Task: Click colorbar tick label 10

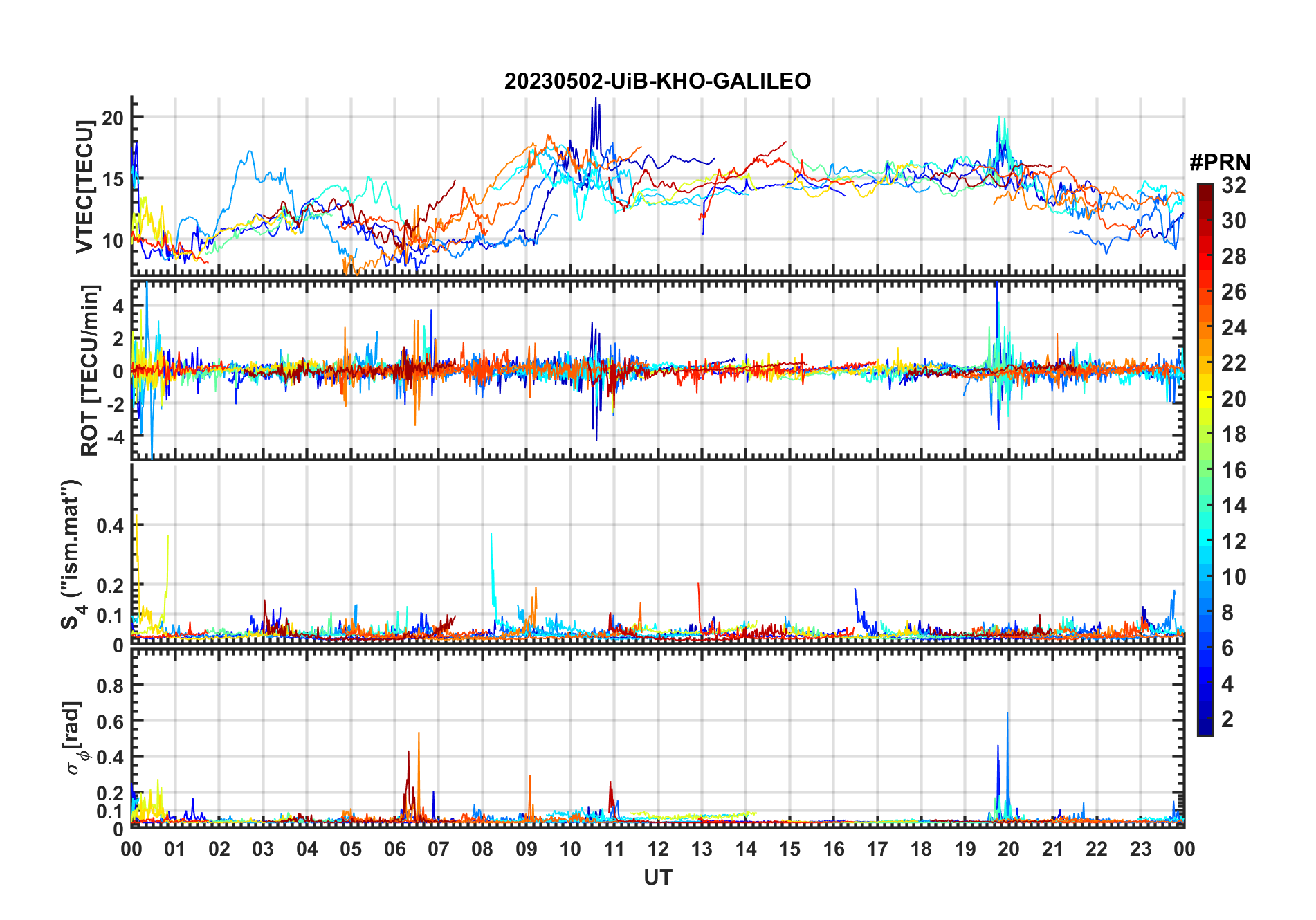Action: tap(1234, 577)
